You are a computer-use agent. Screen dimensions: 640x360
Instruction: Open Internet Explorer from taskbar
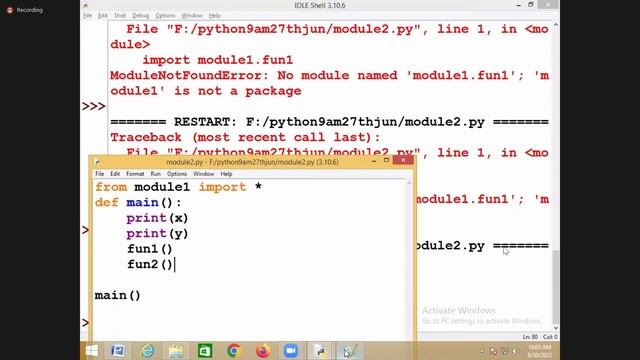click(x=147, y=351)
